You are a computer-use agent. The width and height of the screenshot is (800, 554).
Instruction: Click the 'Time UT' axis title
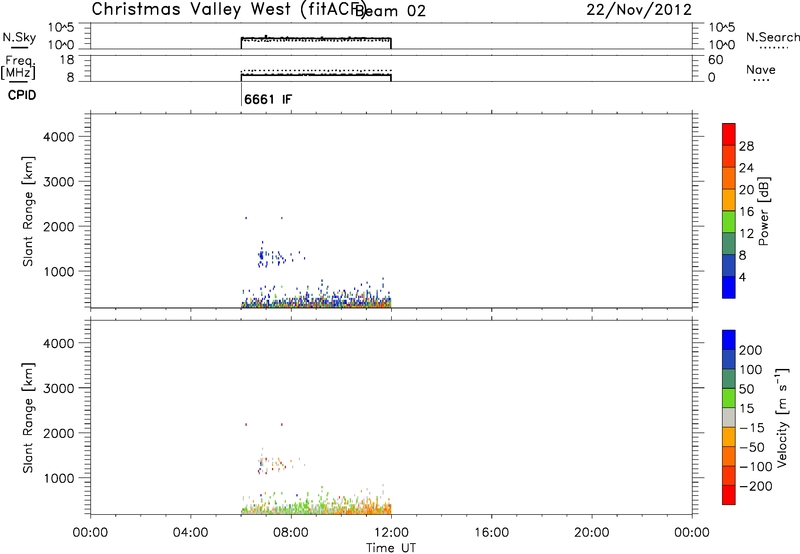391,547
